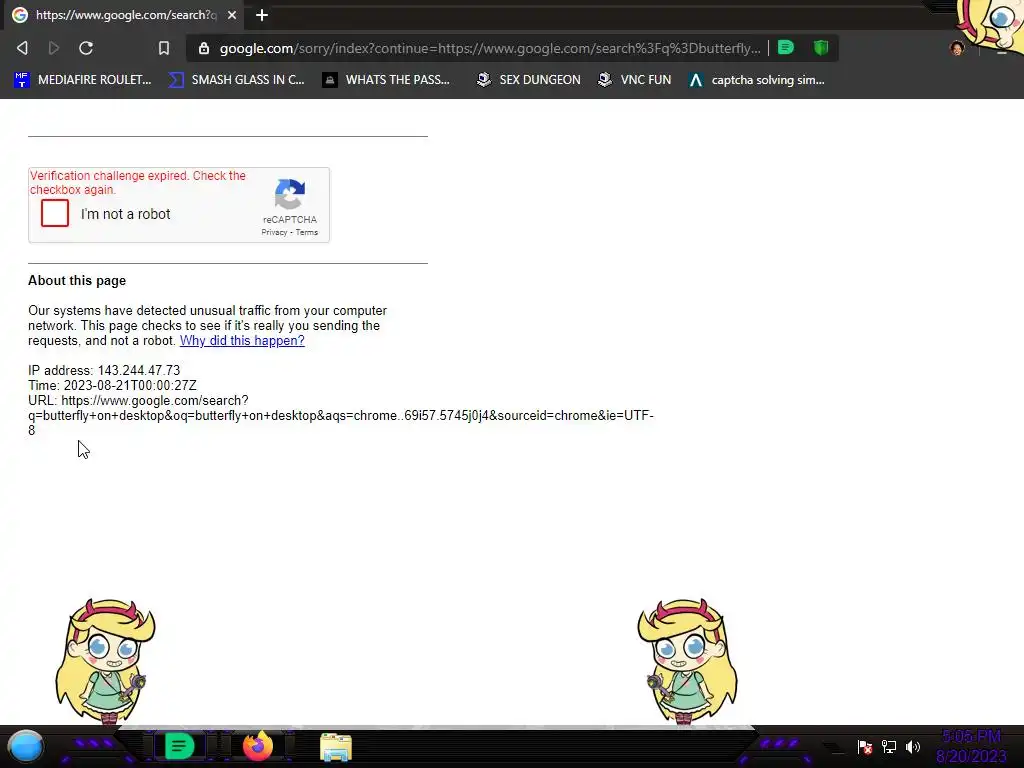
Task: Click the IP address 143.244.47.73 text
Action: click(x=104, y=370)
